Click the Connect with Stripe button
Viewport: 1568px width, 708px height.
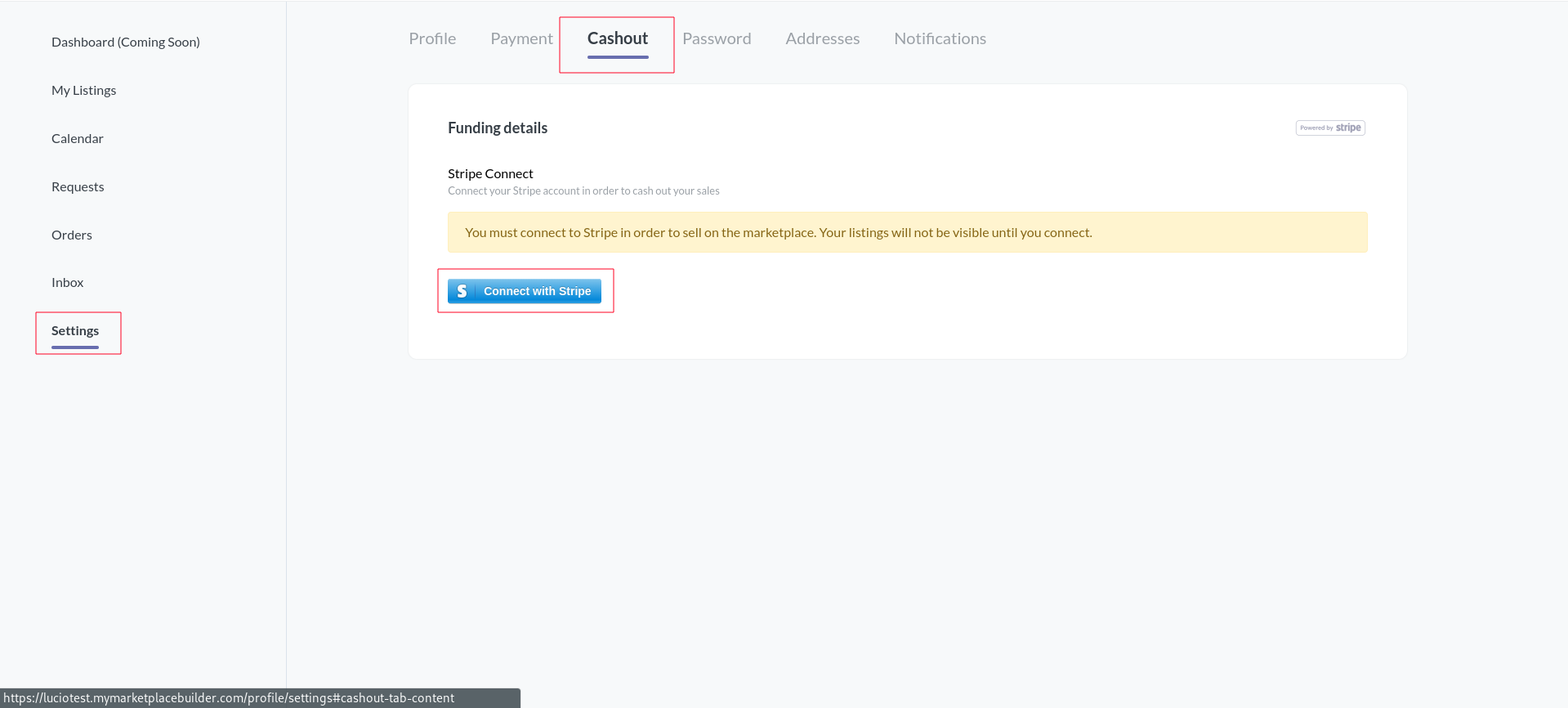525,291
